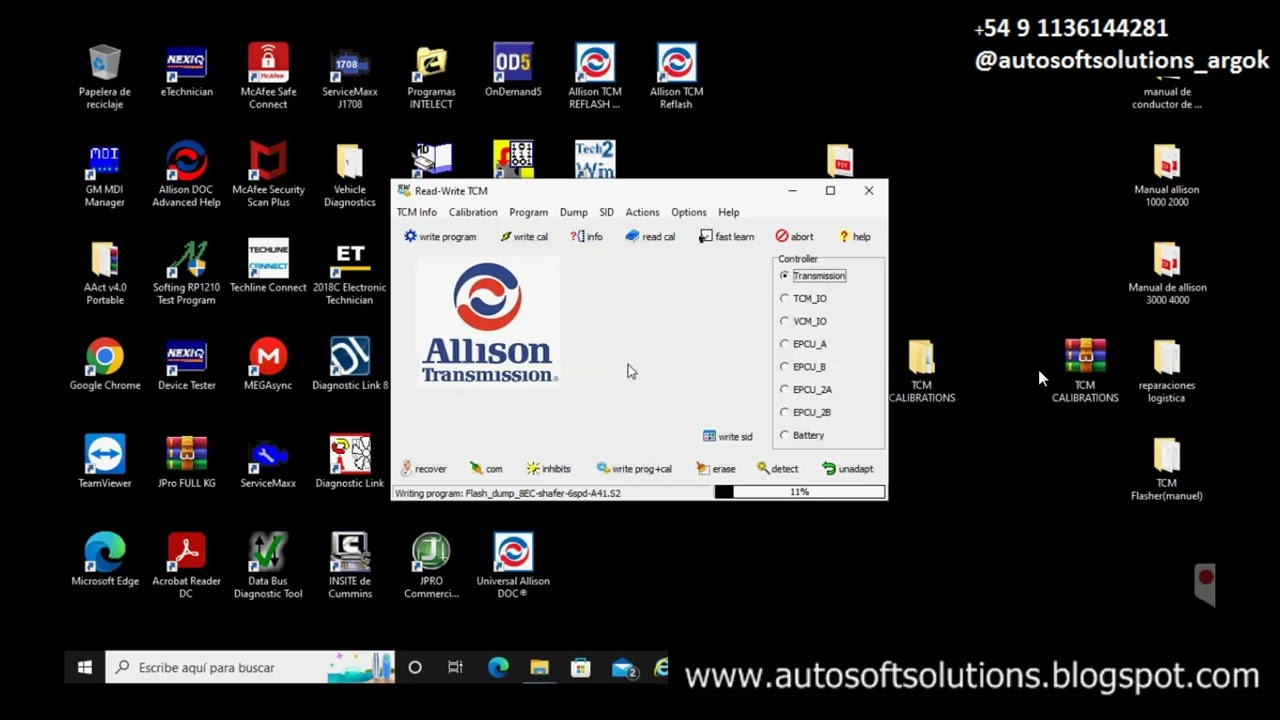Open the TCM Info menu
Screen dimensions: 1280x720
[416, 212]
